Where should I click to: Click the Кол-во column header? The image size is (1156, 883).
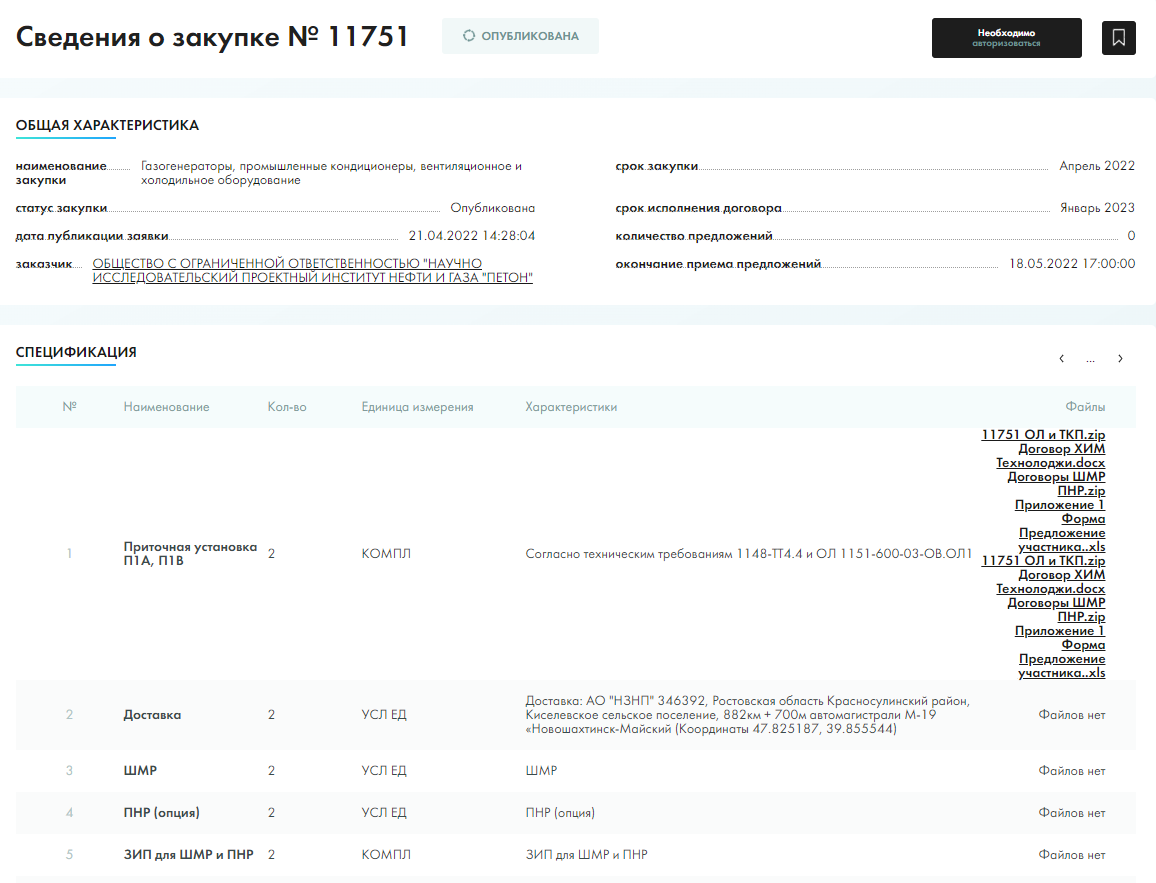(x=287, y=407)
